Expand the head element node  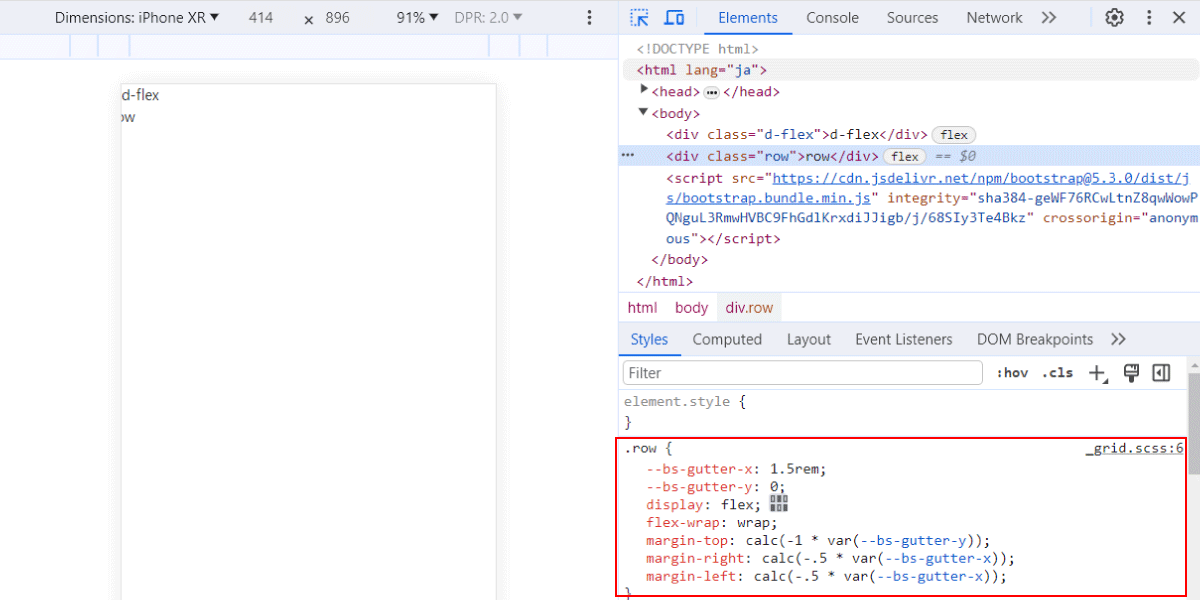click(x=645, y=91)
